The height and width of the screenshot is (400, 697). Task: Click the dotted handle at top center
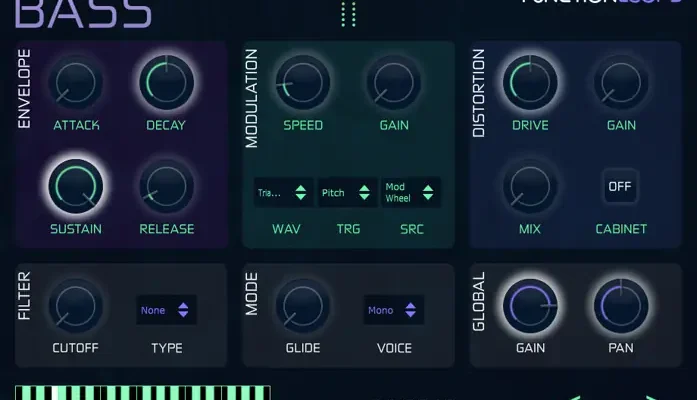click(x=348, y=14)
